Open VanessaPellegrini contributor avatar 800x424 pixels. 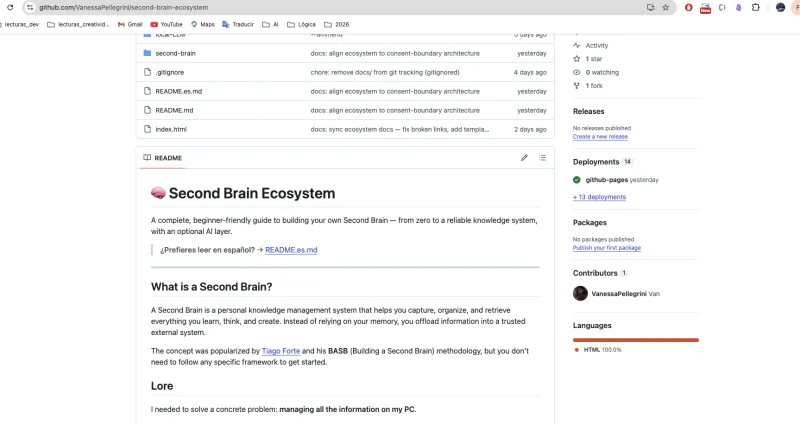click(580, 293)
